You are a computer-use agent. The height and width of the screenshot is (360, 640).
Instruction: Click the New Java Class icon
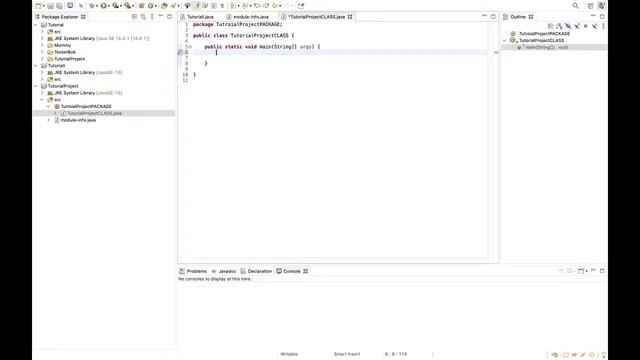click(x=151, y=6)
